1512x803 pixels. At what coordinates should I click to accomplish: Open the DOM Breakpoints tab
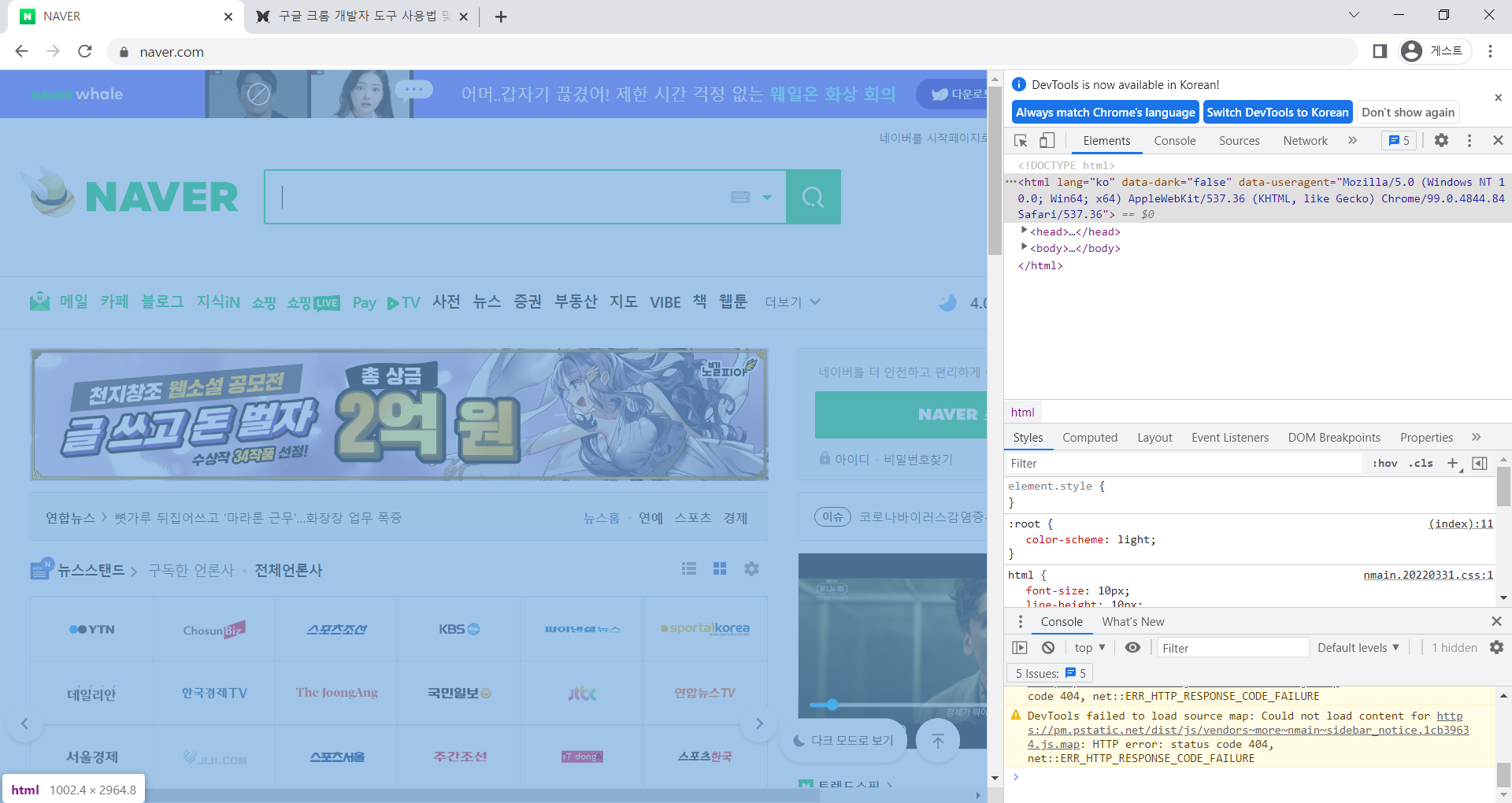(1334, 438)
